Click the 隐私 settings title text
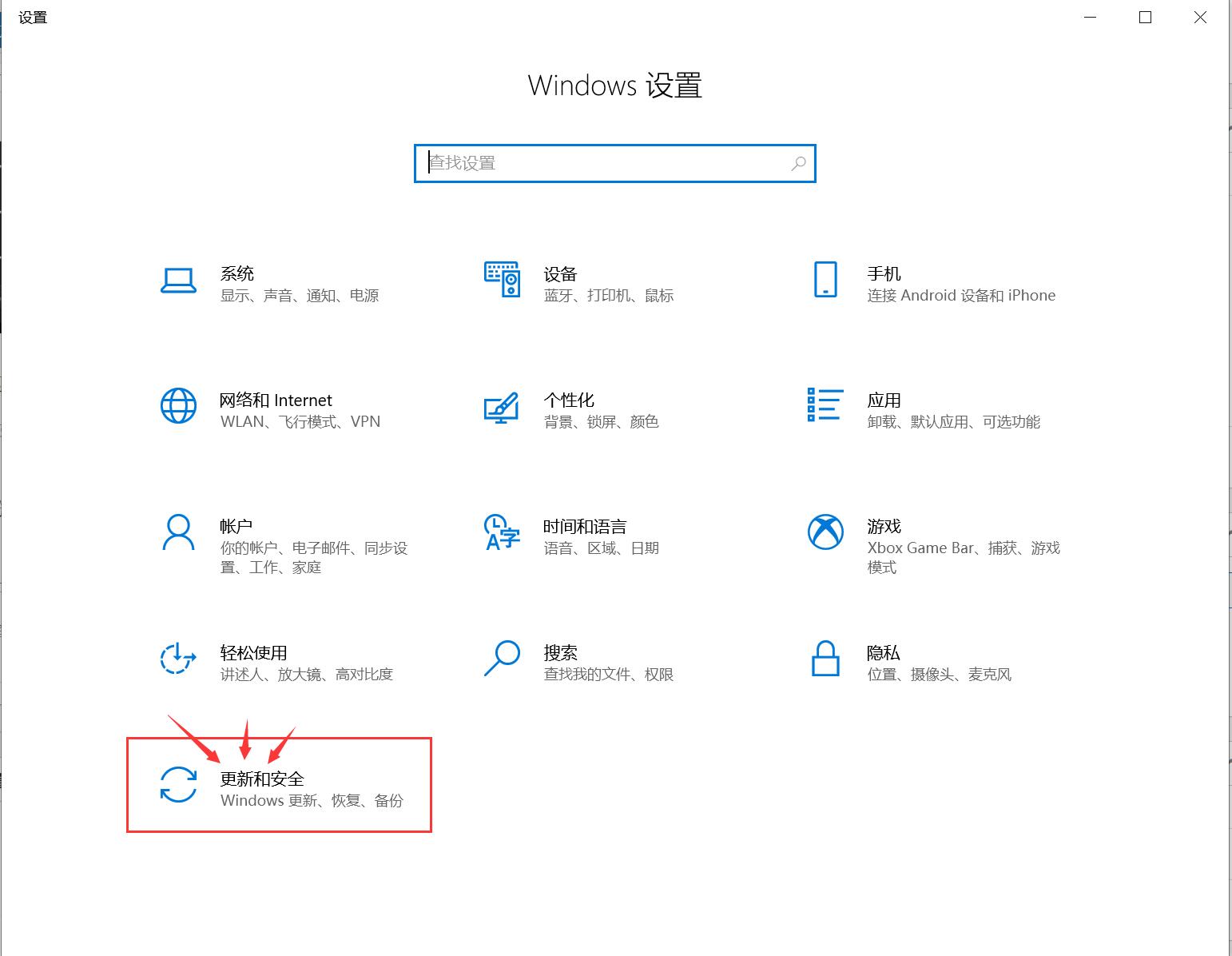Image resolution: width=1232 pixels, height=956 pixels. click(x=884, y=653)
